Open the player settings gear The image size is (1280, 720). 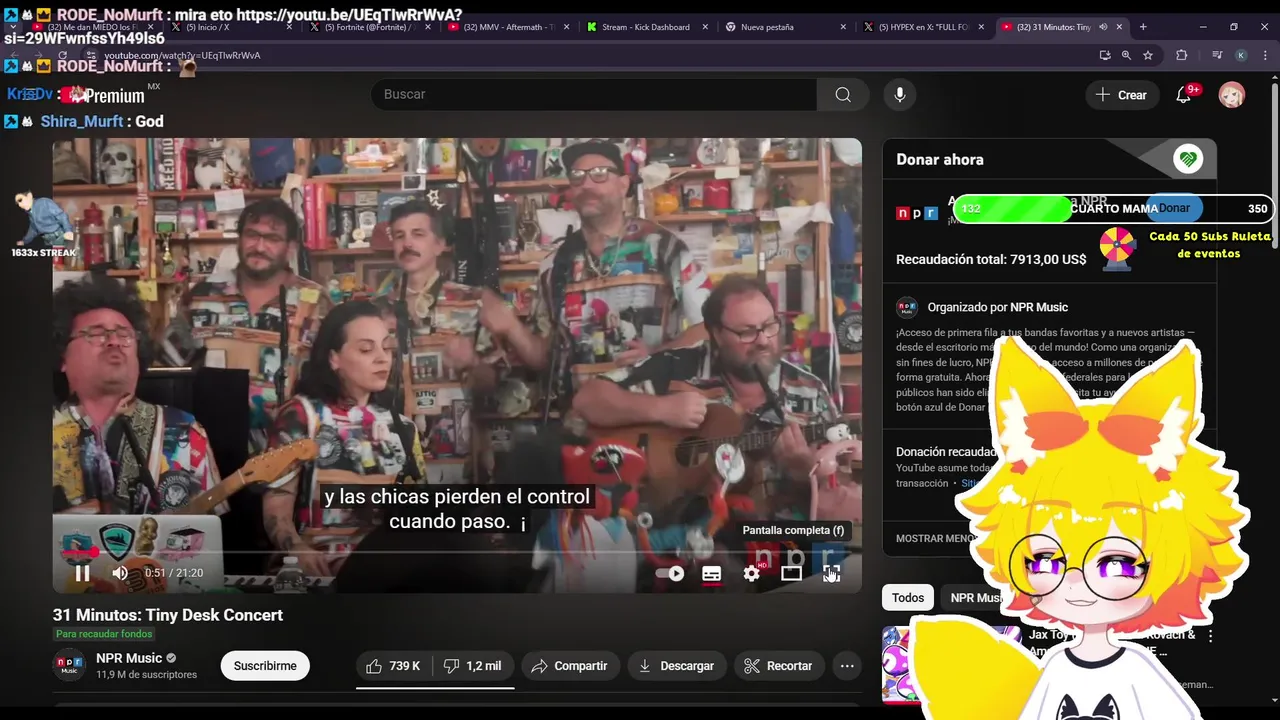point(752,573)
